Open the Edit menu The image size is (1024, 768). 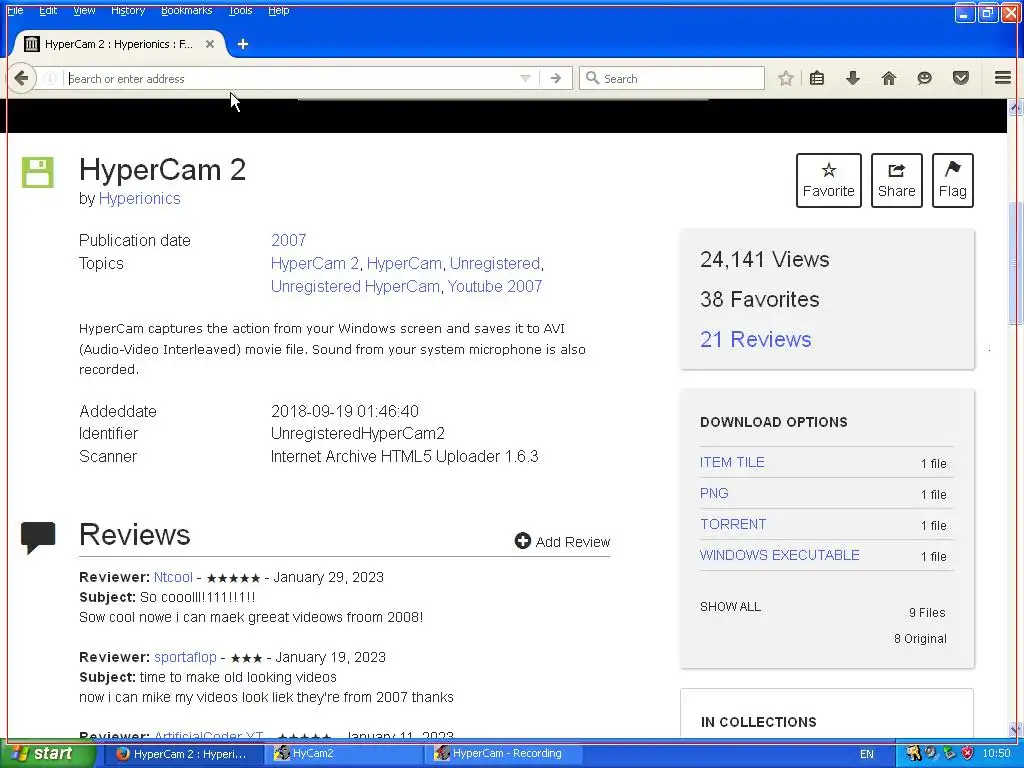(48, 10)
